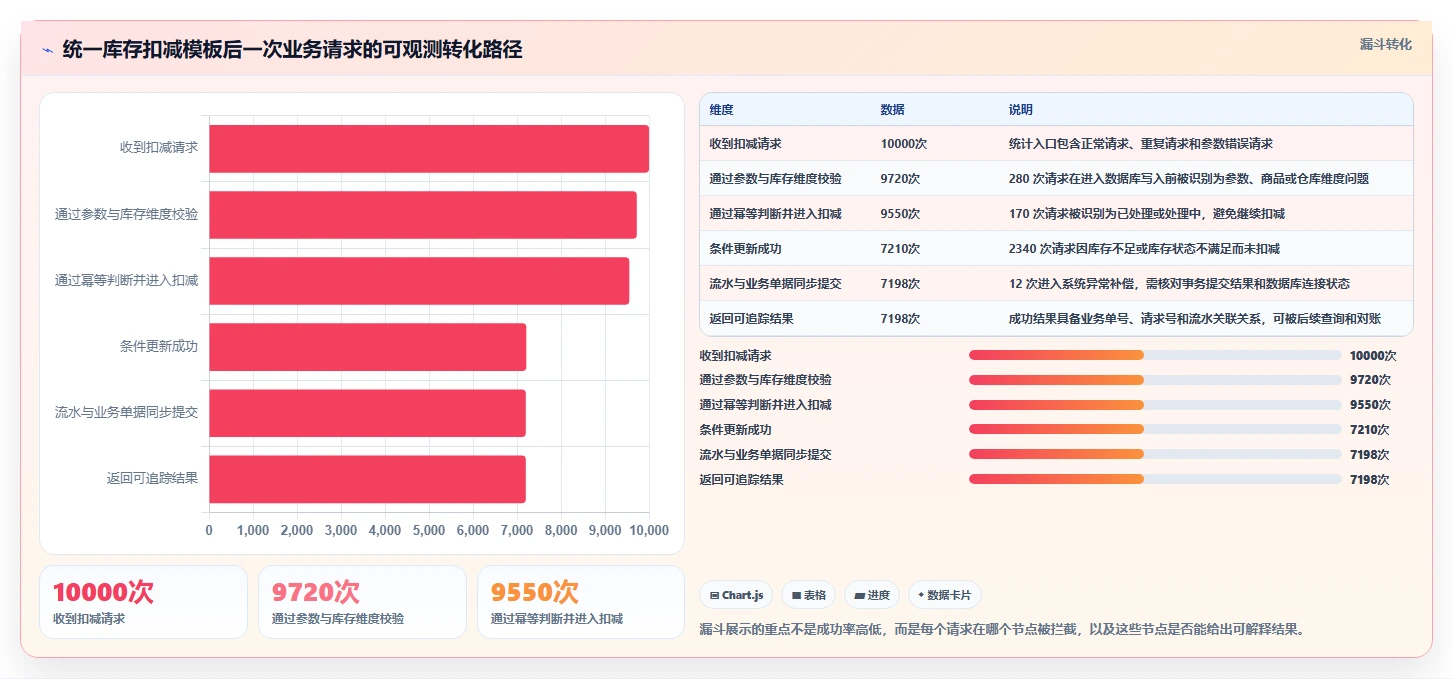Click the progress bar for 流水与业务单据同步提交

pyautogui.click(x=1155, y=455)
